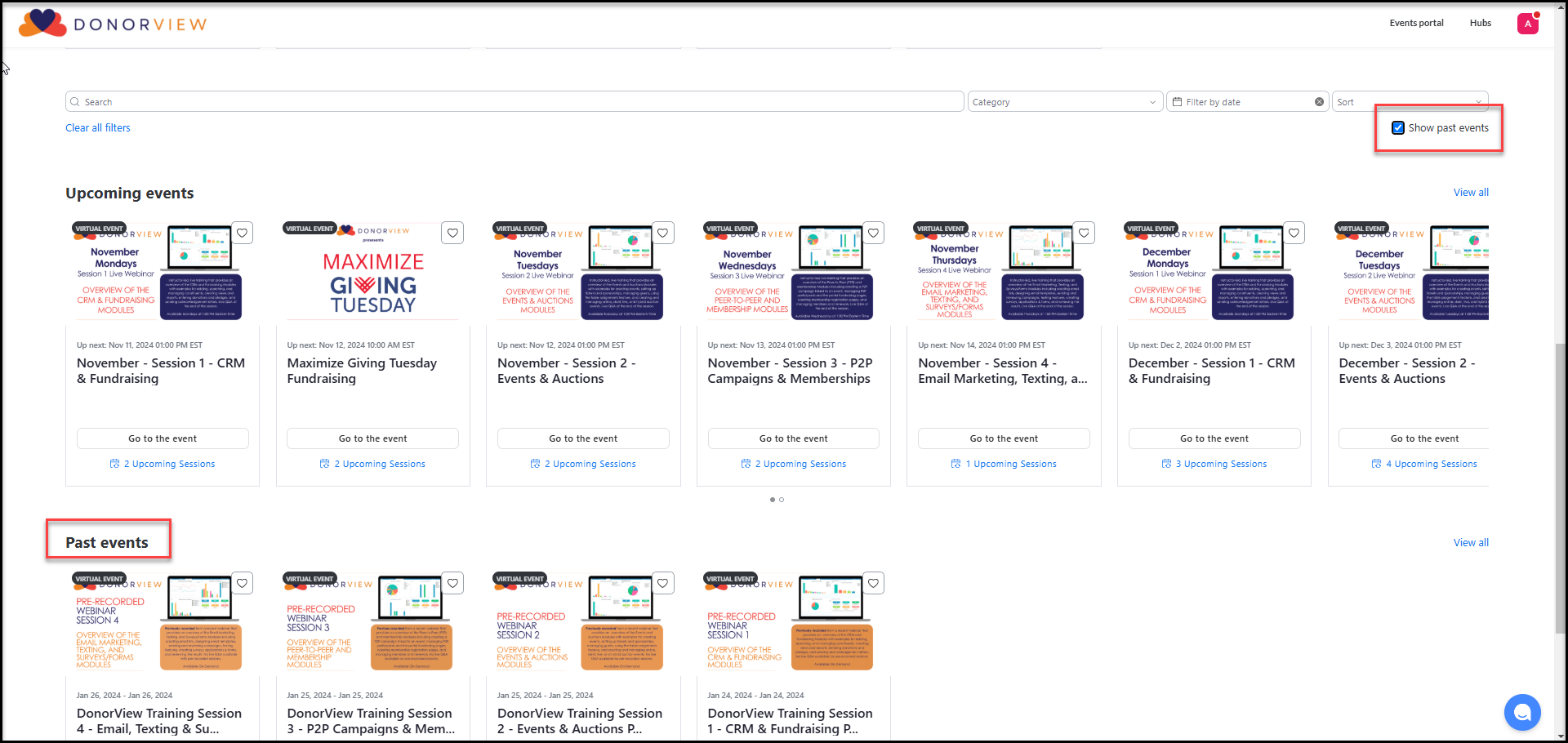
Task: Select first carousel page dot
Action: [x=773, y=500]
